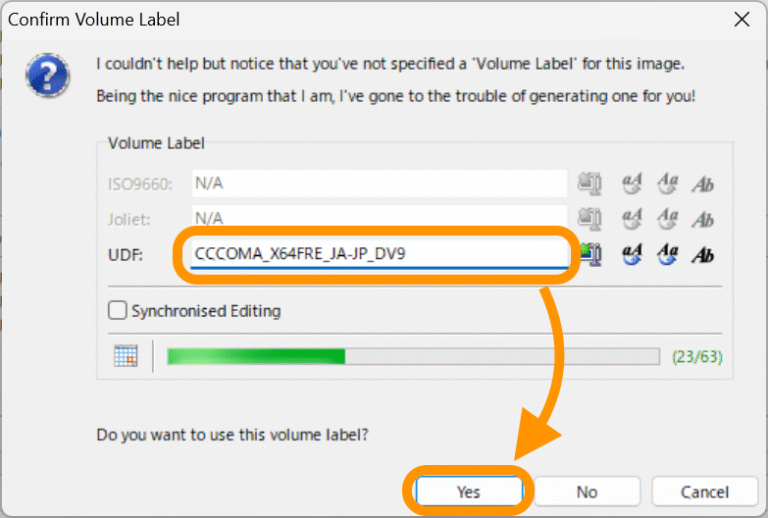Click the blue question mark dialog icon
This screenshot has width=768, height=518.
point(50,76)
